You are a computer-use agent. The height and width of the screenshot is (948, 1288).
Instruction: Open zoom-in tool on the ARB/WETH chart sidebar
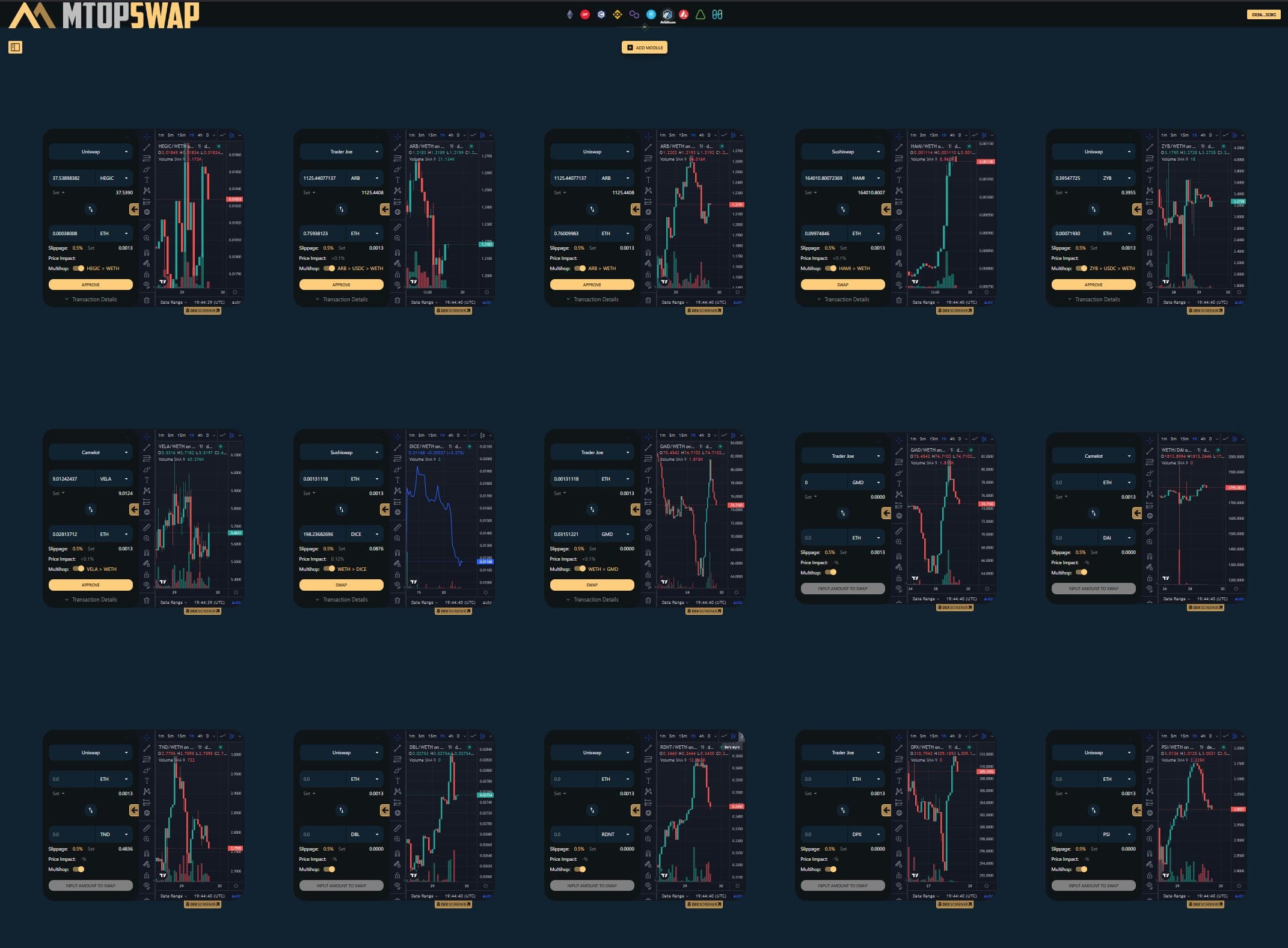coord(397,238)
